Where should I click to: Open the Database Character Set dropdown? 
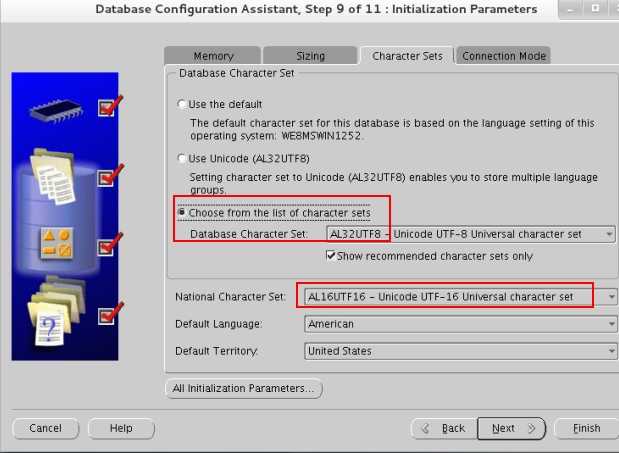point(471,234)
